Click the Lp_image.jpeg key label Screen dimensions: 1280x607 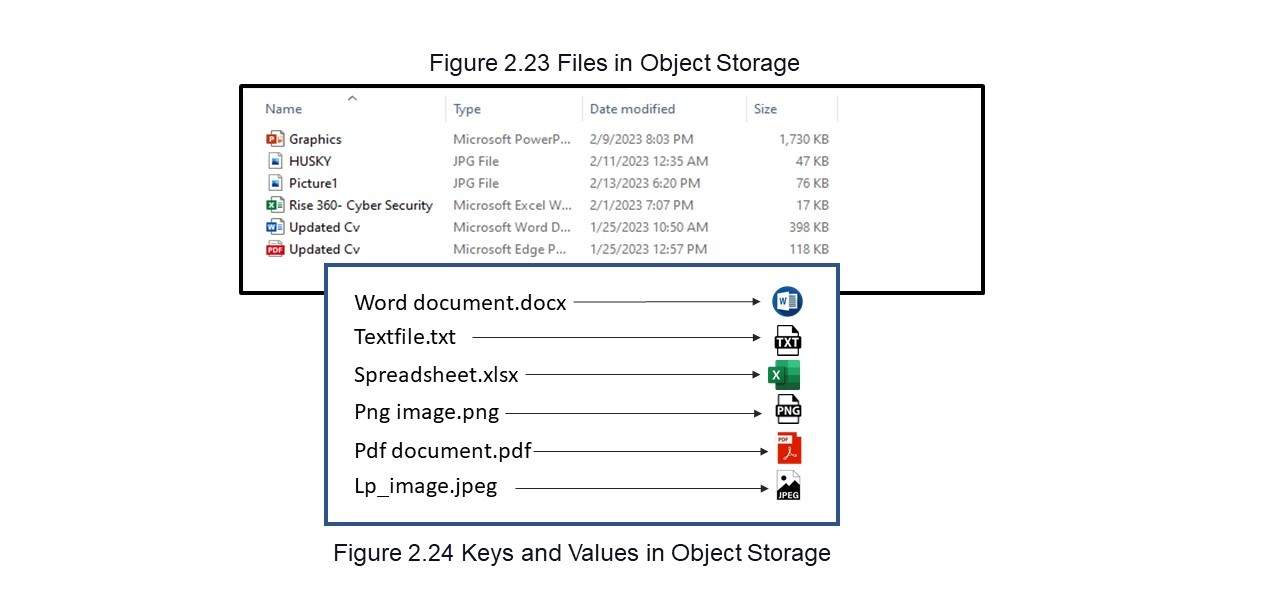[x=425, y=487]
